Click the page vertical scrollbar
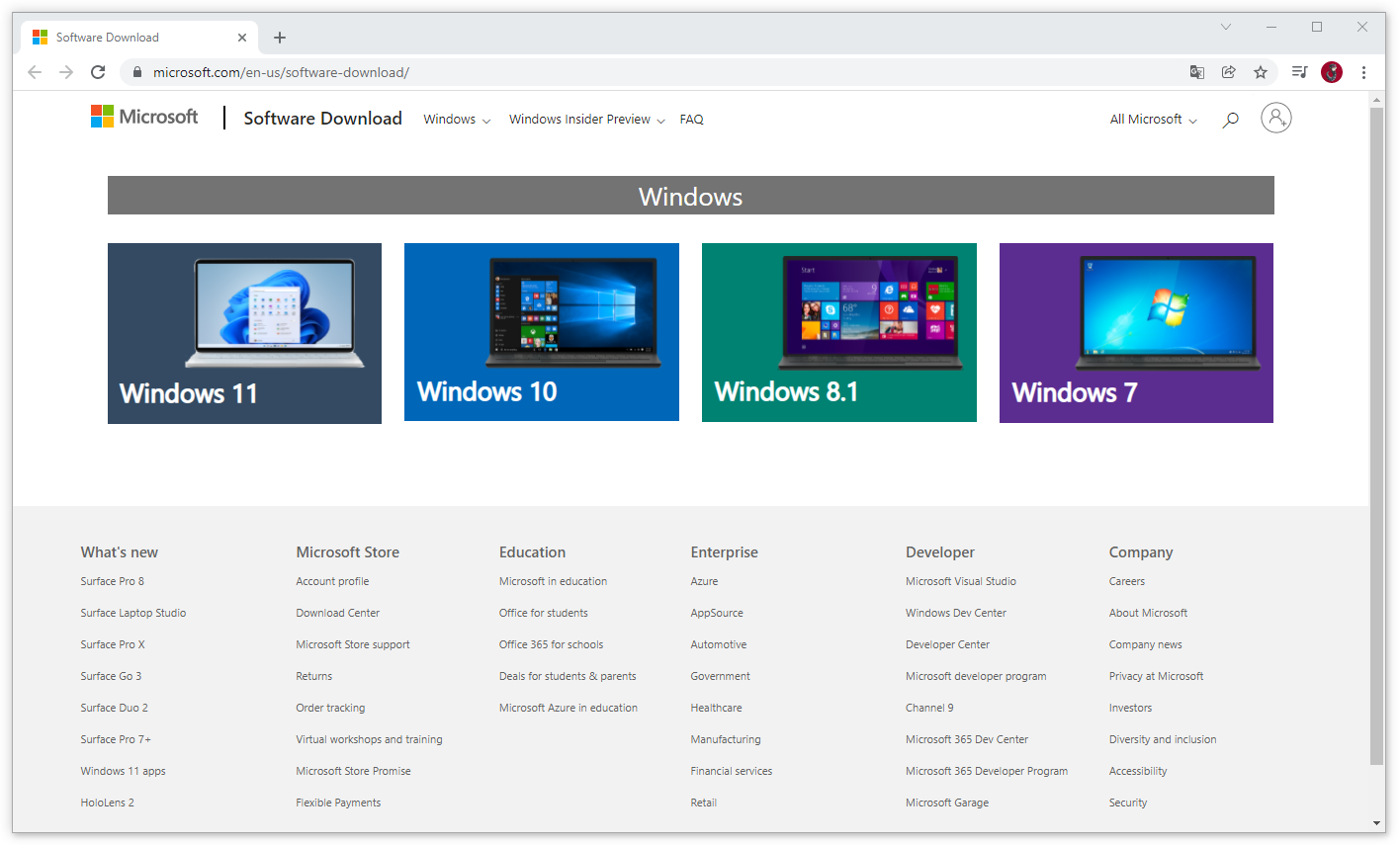1400x845 pixels. (x=1376, y=435)
